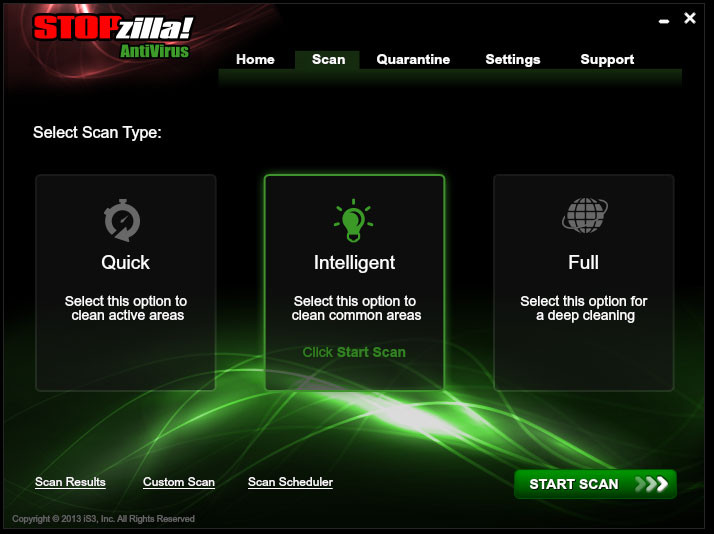Open the Settings tab

(513, 59)
